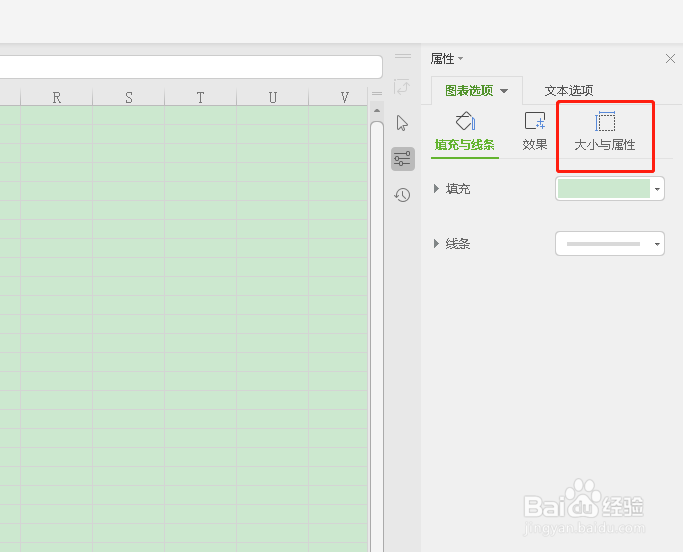Select column U header

click(x=272, y=97)
